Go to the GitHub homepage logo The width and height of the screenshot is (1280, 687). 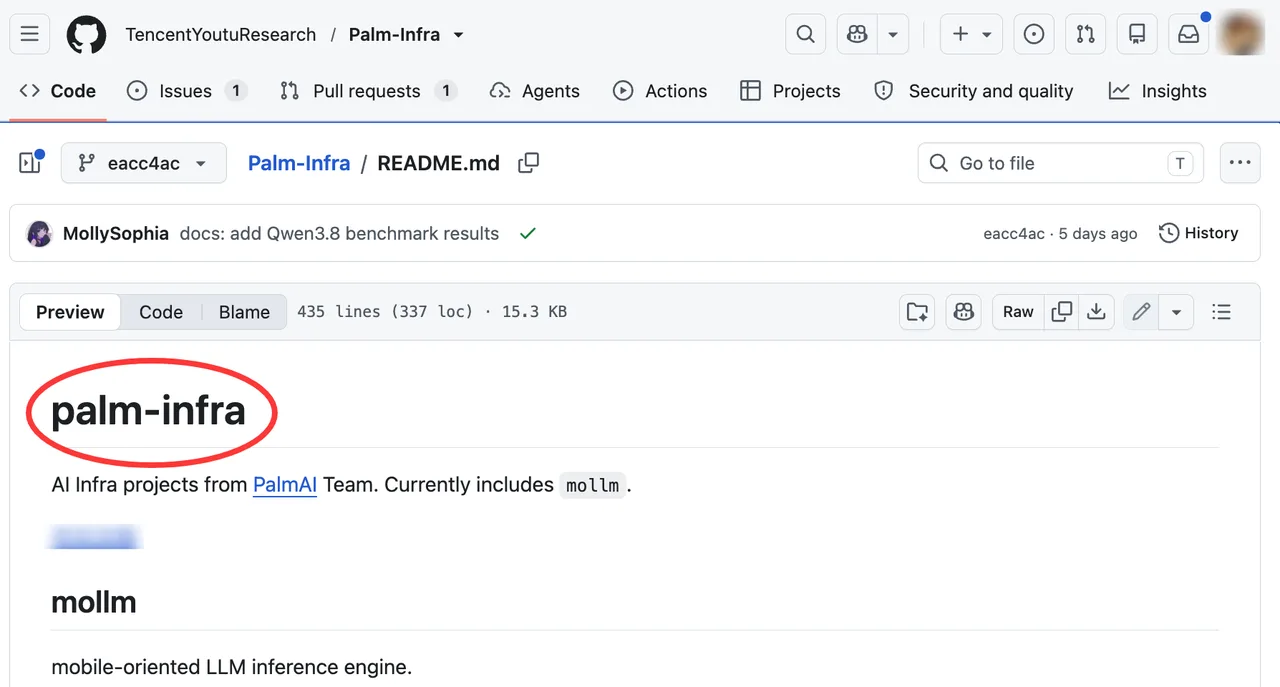[86, 35]
